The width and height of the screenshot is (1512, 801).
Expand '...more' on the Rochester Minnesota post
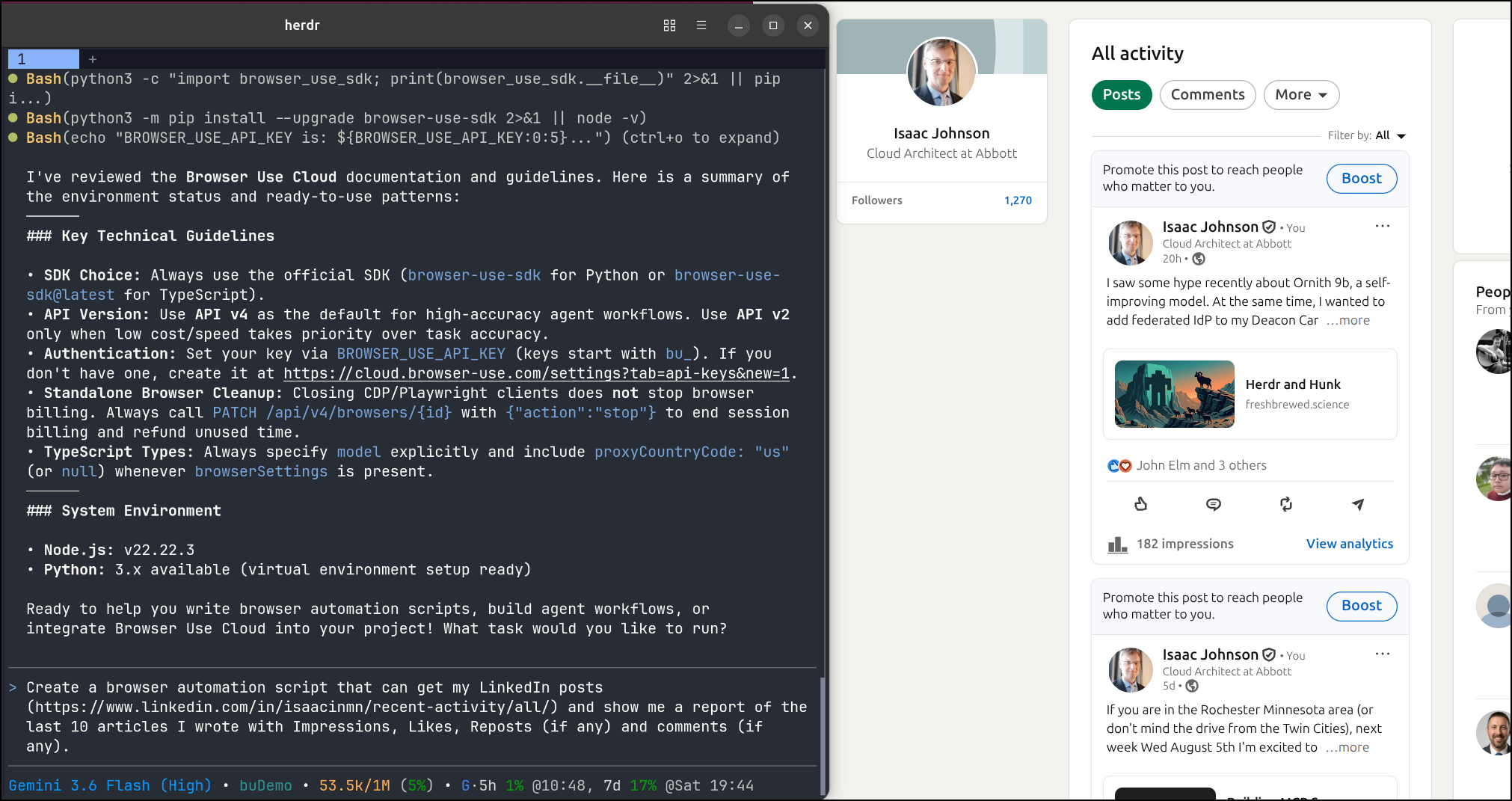1347,747
